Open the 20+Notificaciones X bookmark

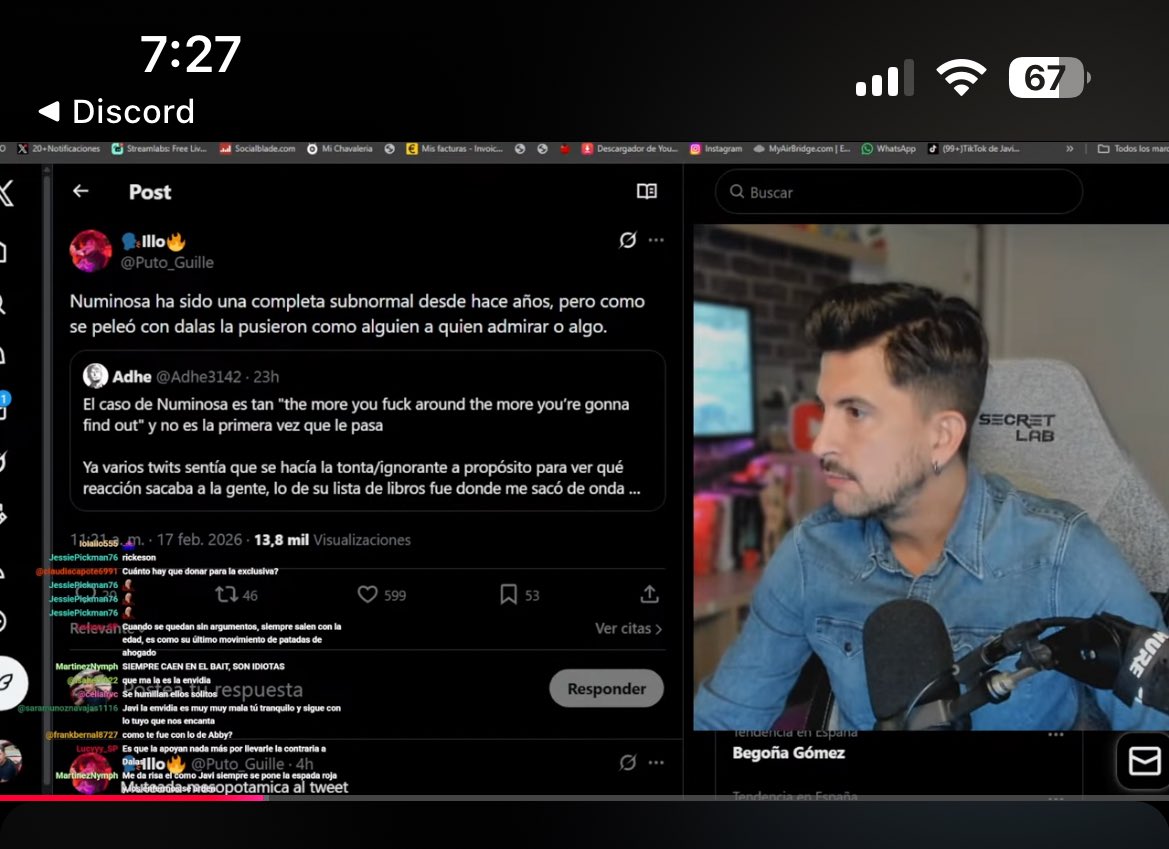pyautogui.click(x=59, y=149)
